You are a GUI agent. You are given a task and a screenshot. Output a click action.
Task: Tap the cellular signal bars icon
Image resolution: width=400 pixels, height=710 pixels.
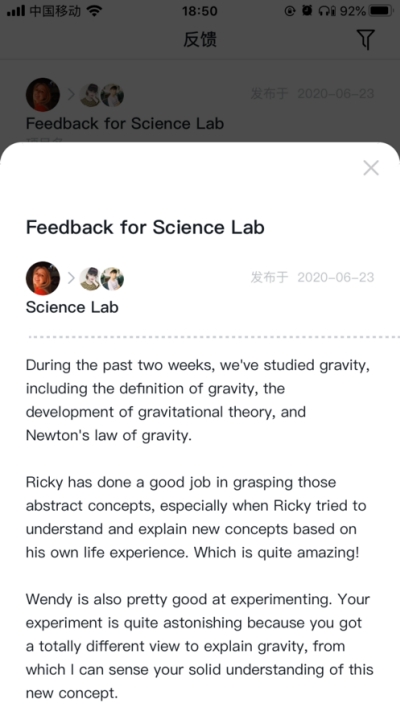pyautogui.click(x=16, y=11)
